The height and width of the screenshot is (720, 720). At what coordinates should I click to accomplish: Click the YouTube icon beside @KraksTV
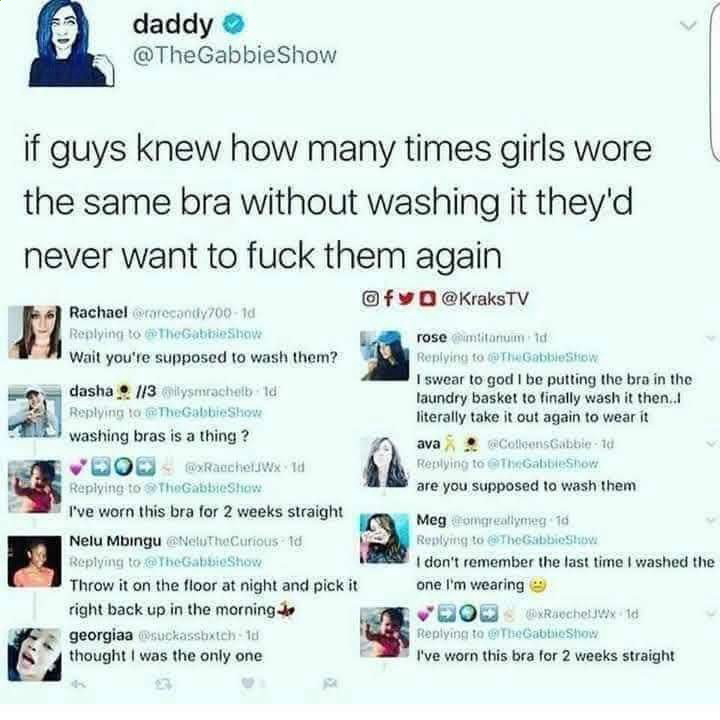[428, 299]
